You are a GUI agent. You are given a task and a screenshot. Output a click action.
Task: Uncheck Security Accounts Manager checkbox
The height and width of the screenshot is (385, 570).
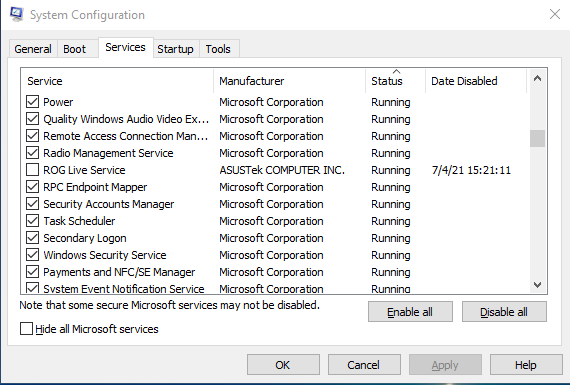click(x=32, y=204)
